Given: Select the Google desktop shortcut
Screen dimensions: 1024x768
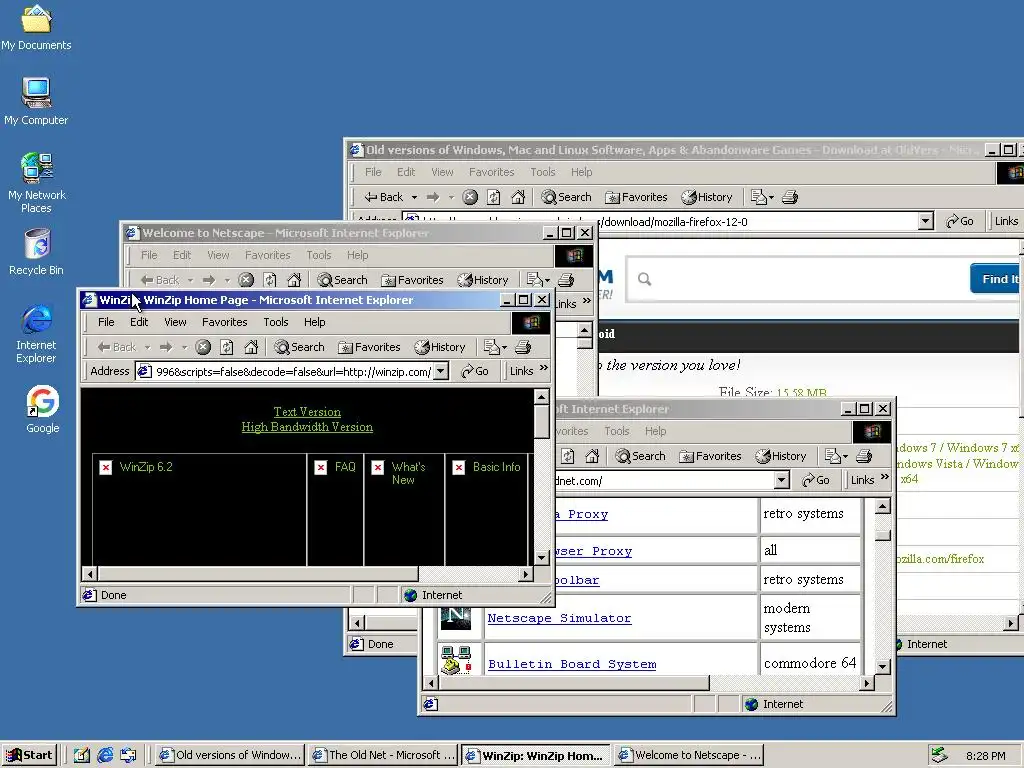Looking at the screenshot, I should tap(42, 409).
